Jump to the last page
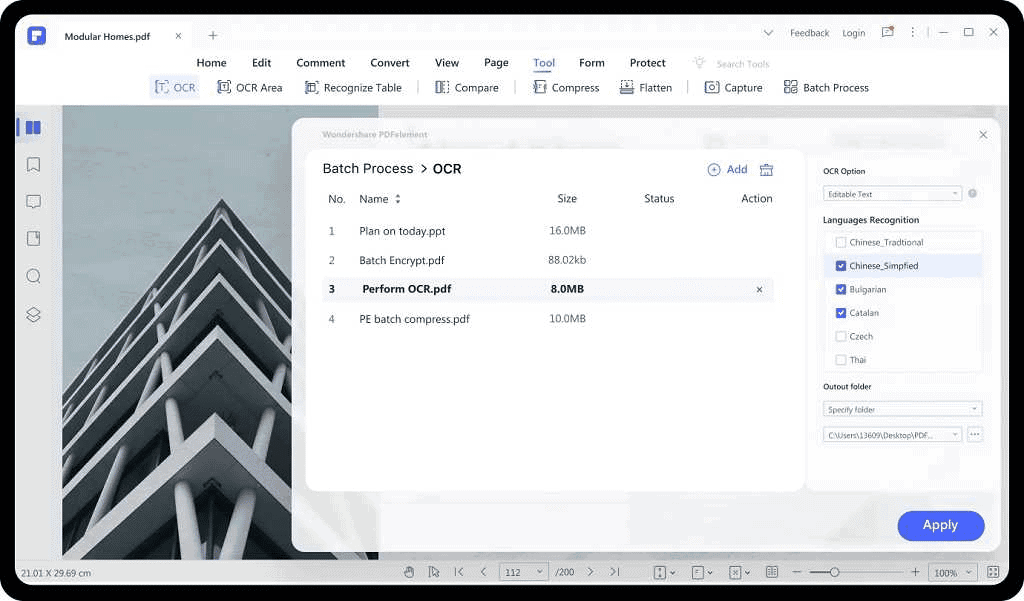Image resolution: width=1024 pixels, height=601 pixels. tap(615, 572)
